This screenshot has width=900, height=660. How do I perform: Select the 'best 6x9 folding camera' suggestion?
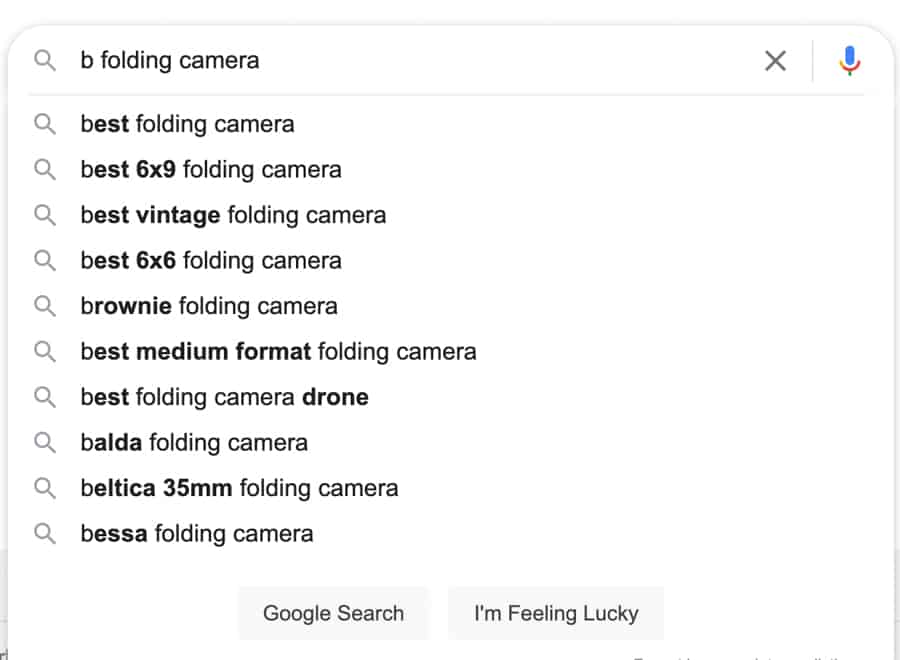[x=211, y=169]
